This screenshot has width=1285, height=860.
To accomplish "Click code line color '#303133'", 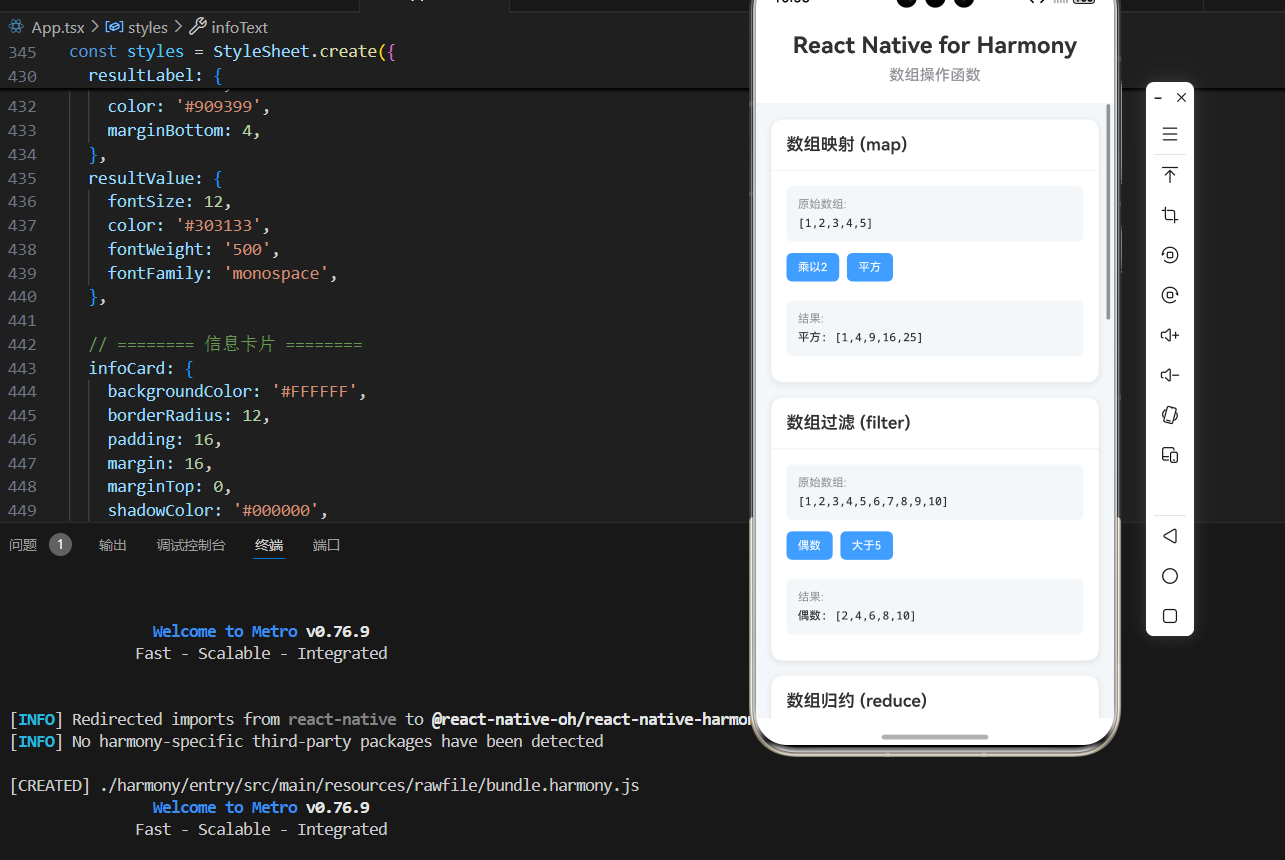I will (x=189, y=225).
